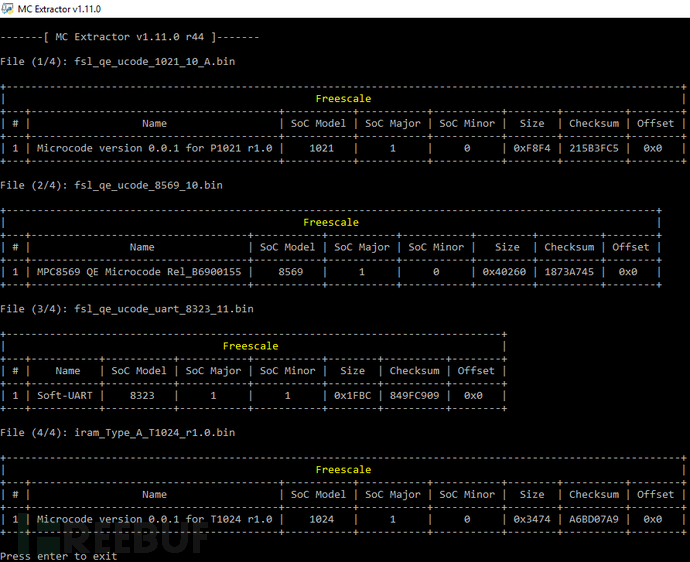690x562 pixels.
Task: Select checksum value 215B3FC5
Action: point(594,148)
